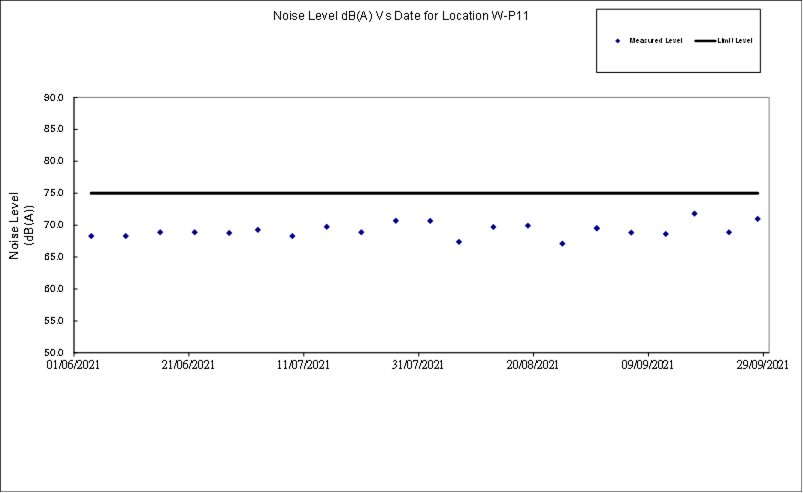This screenshot has width=803, height=493.
Task: Click the 11/07/2021 date axis label
Action: pos(303,366)
